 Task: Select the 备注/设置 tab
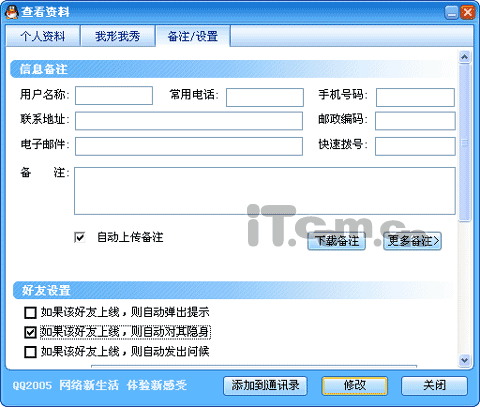tap(193, 36)
